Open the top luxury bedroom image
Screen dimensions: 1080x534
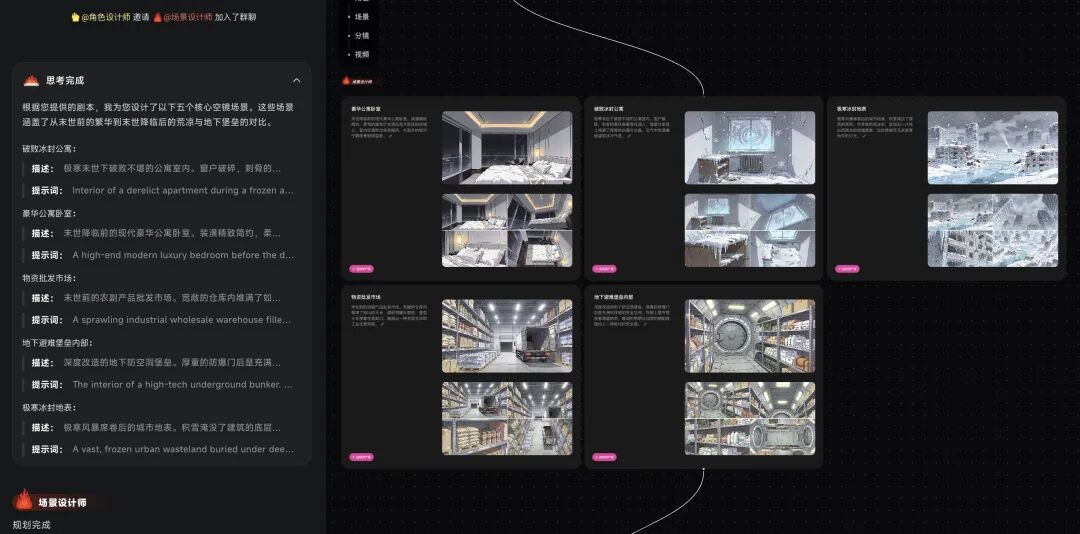click(x=507, y=147)
